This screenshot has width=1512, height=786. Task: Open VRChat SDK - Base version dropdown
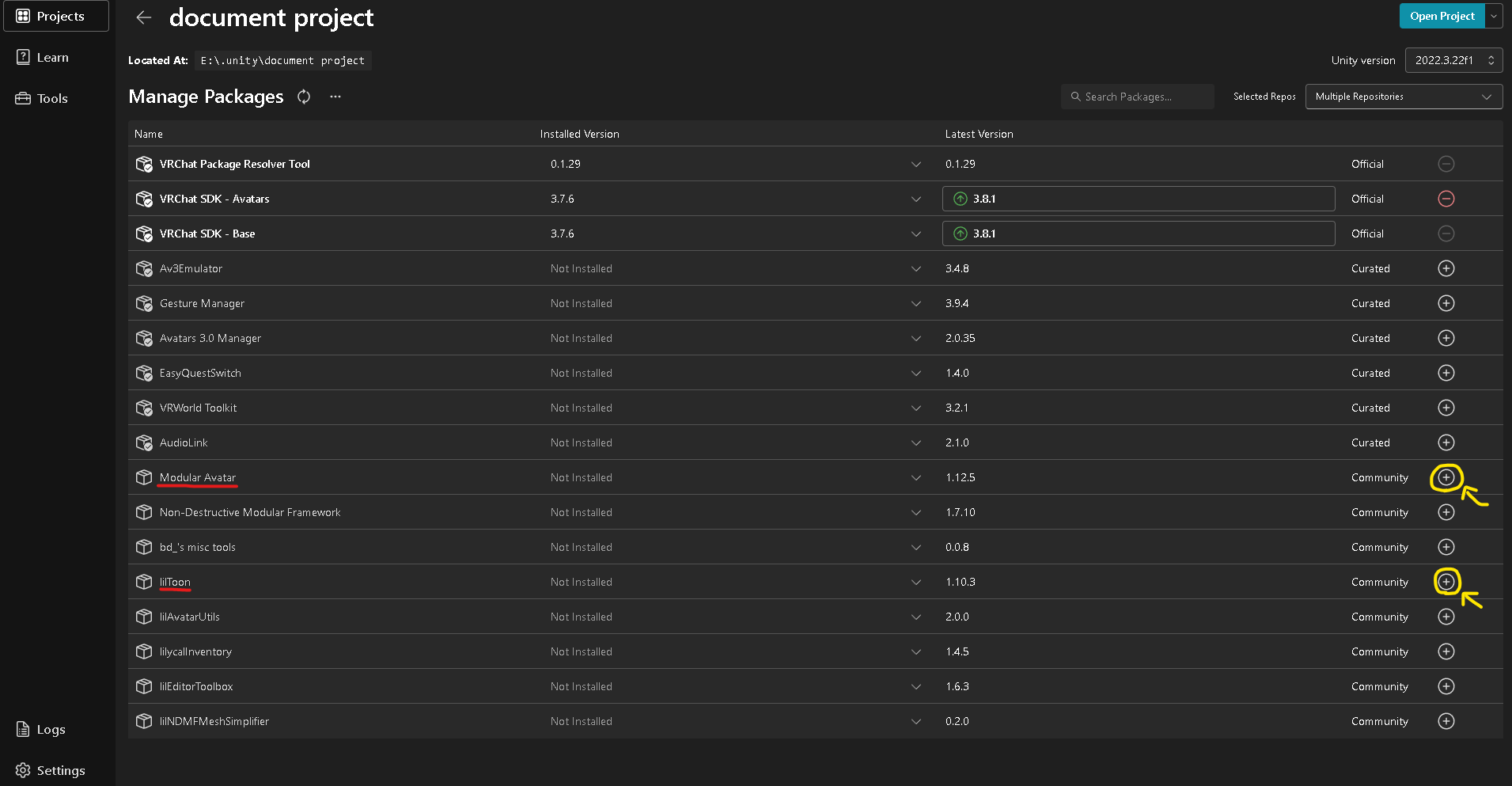click(916, 234)
